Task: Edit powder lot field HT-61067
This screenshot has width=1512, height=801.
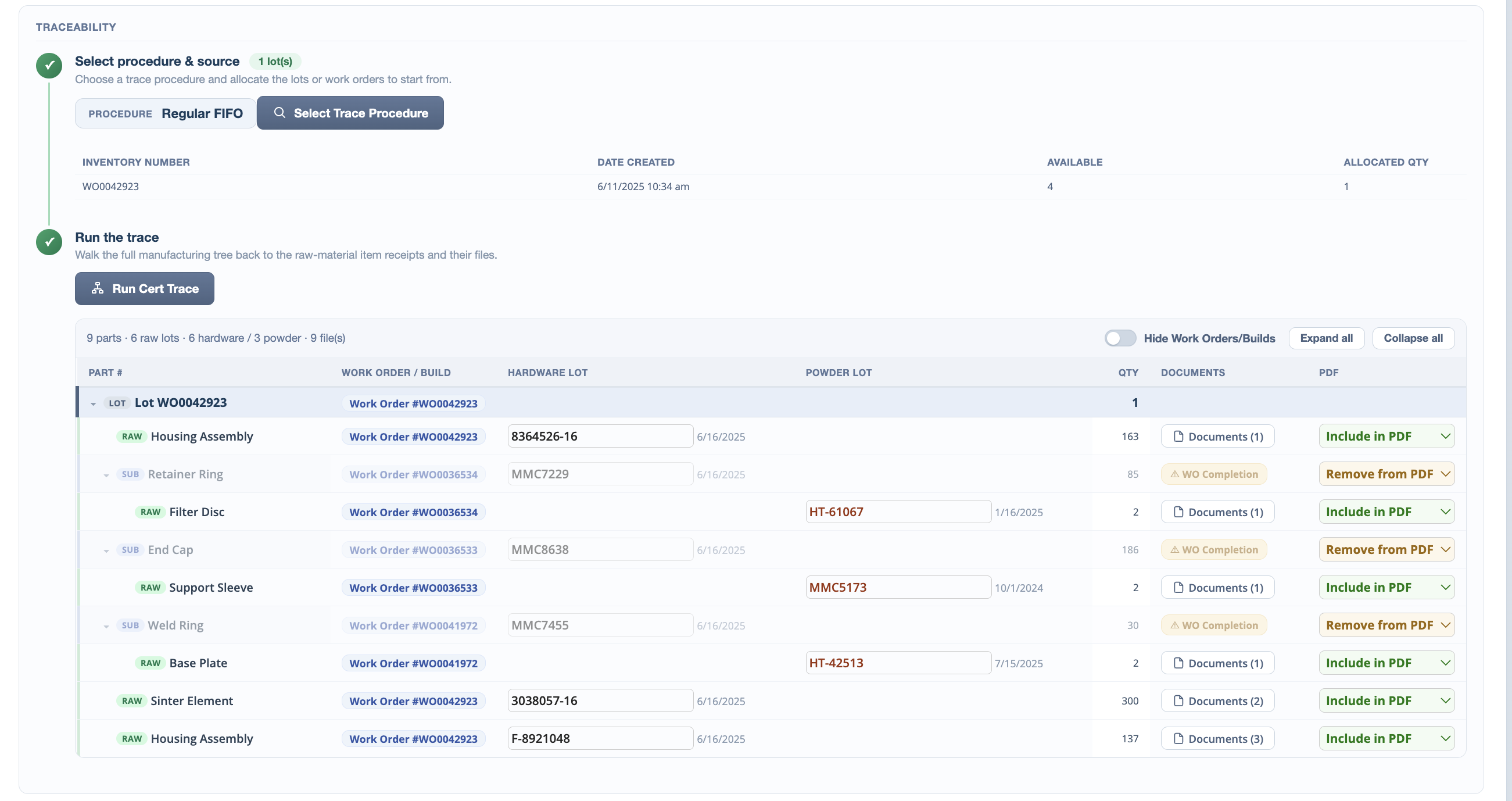Action: (x=898, y=512)
